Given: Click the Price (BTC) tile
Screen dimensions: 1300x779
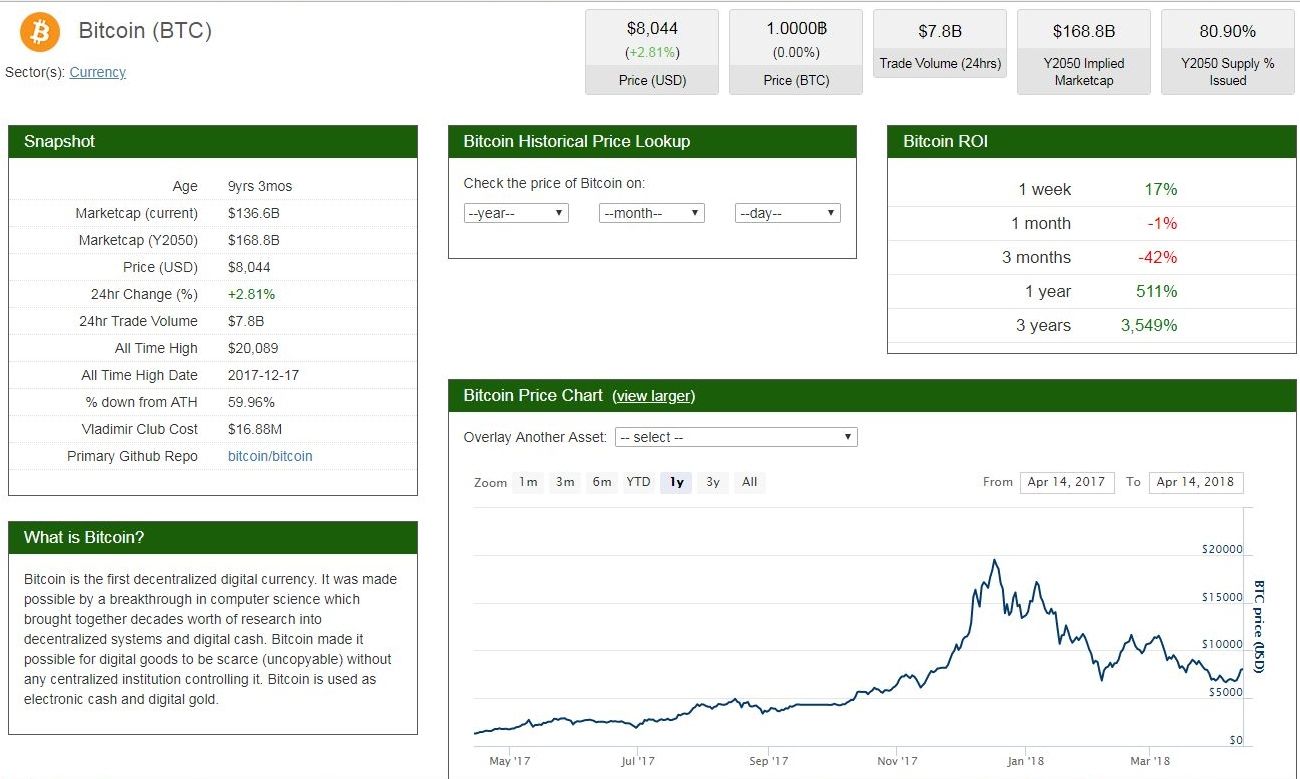Looking at the screenshot, I should 796,52.
